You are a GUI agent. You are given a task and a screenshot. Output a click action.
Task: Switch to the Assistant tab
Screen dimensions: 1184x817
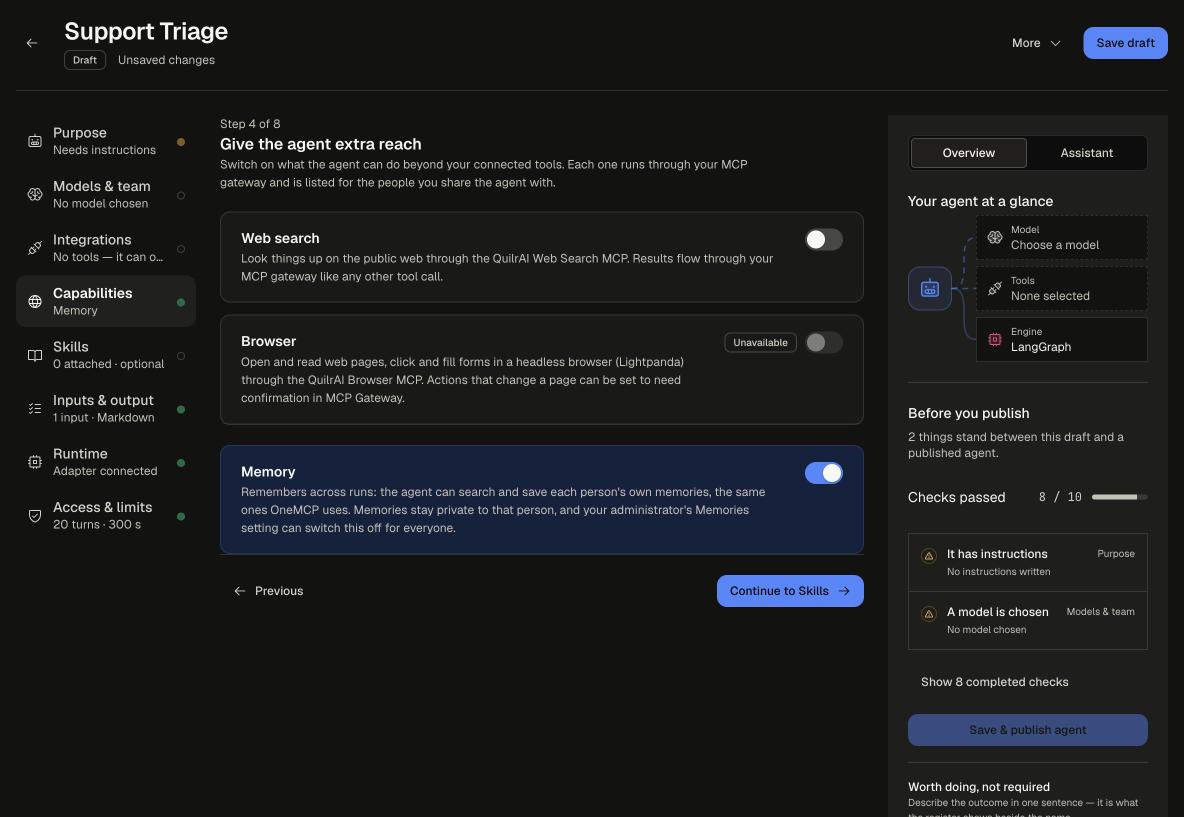click(1087, 153)
